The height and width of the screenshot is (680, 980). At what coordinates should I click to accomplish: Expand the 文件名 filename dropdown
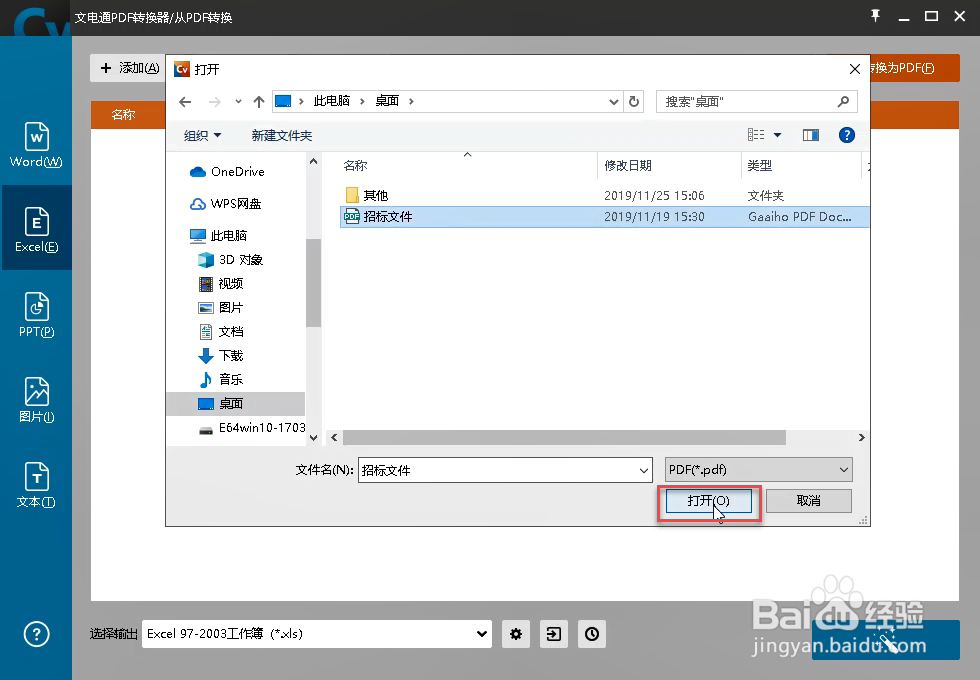pyautogui.click(x=644, y=471)
